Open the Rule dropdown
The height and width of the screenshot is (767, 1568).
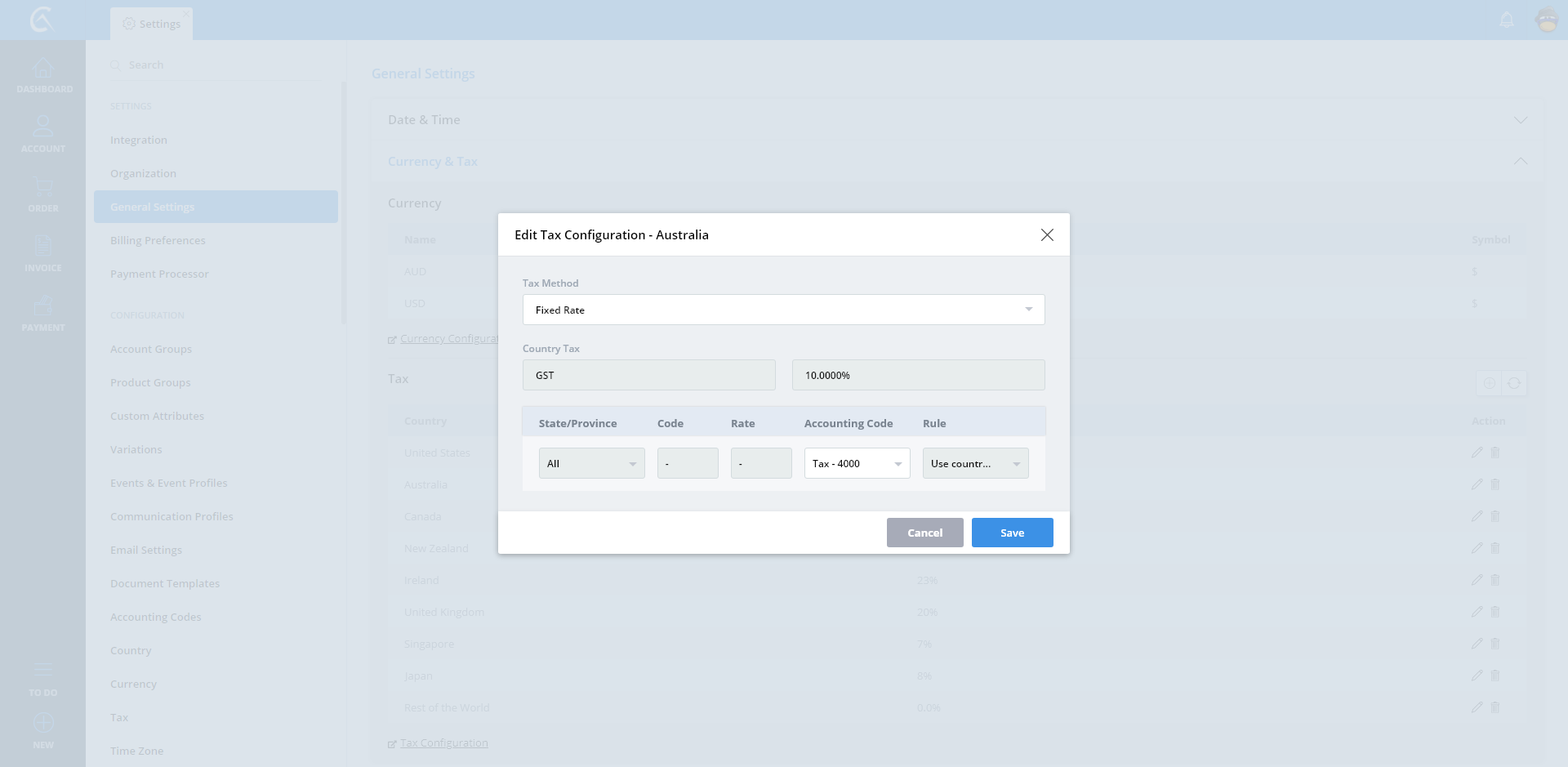(x=975, y=463)
